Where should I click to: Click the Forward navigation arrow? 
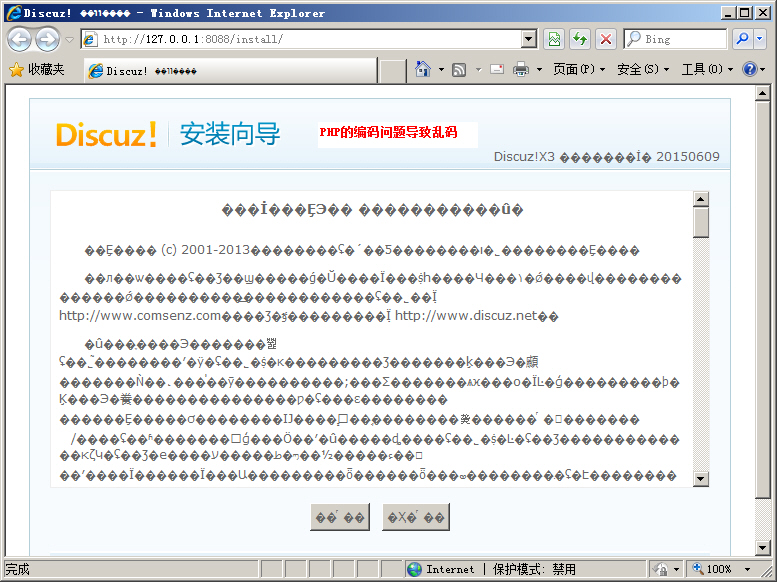[x=48, y=39]
